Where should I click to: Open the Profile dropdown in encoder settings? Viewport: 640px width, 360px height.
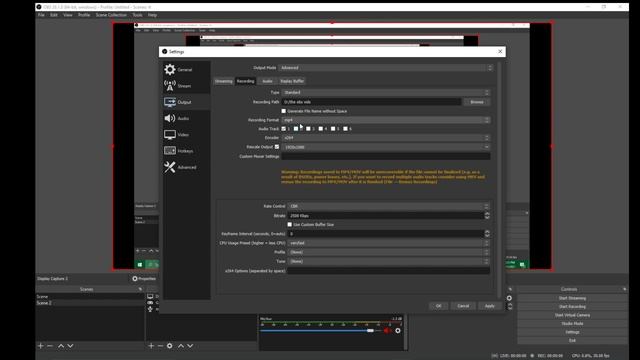pyautogui.click(x=389, y=252)
